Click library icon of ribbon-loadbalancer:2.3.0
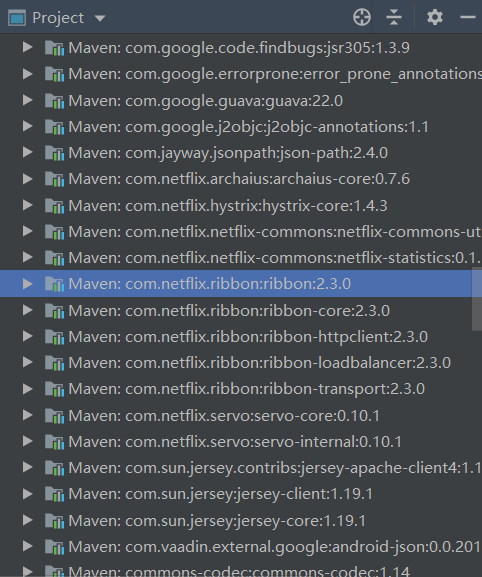 click(x=54, y=363)
